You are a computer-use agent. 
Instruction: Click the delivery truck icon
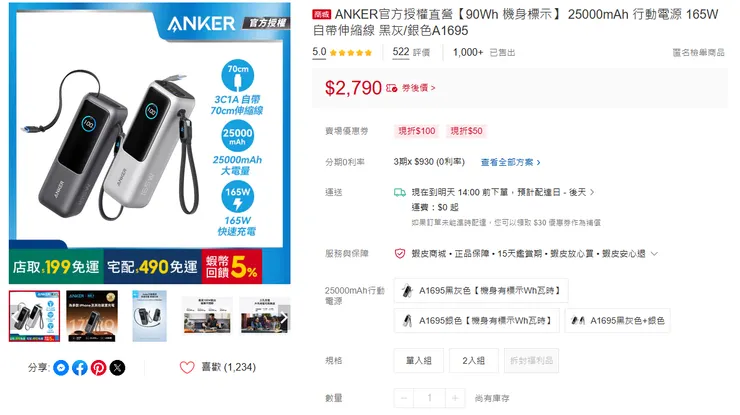point(400,192)
